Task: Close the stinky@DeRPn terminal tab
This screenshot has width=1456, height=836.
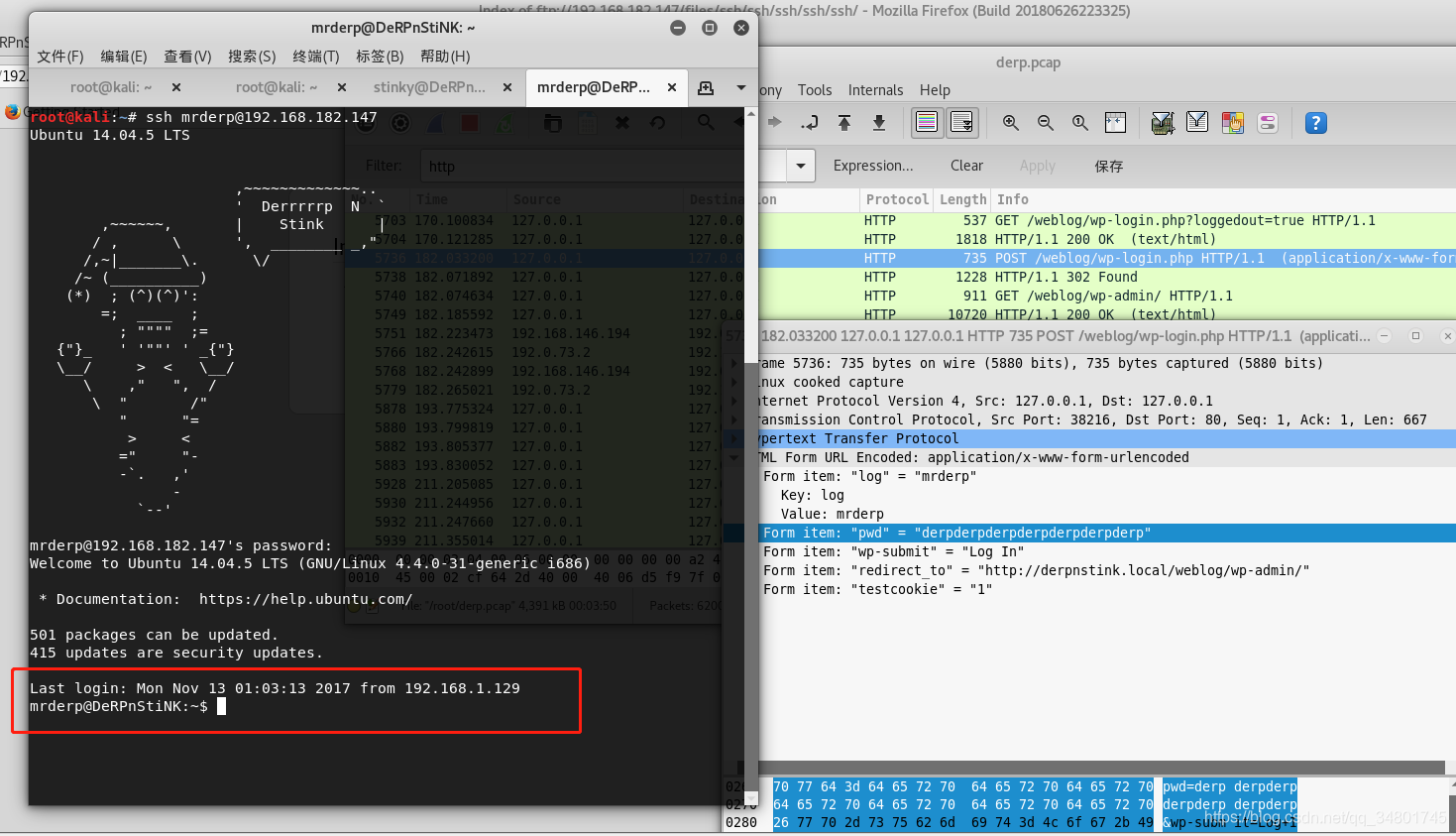Action: tap(507, 87)
